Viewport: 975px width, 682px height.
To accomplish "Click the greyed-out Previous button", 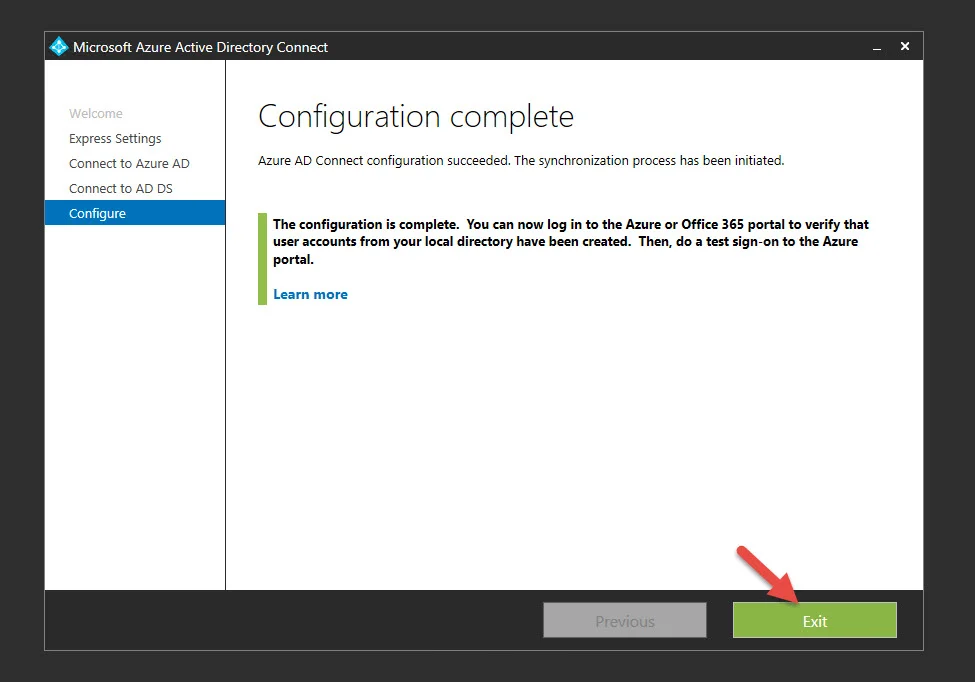I will (625, 620).
